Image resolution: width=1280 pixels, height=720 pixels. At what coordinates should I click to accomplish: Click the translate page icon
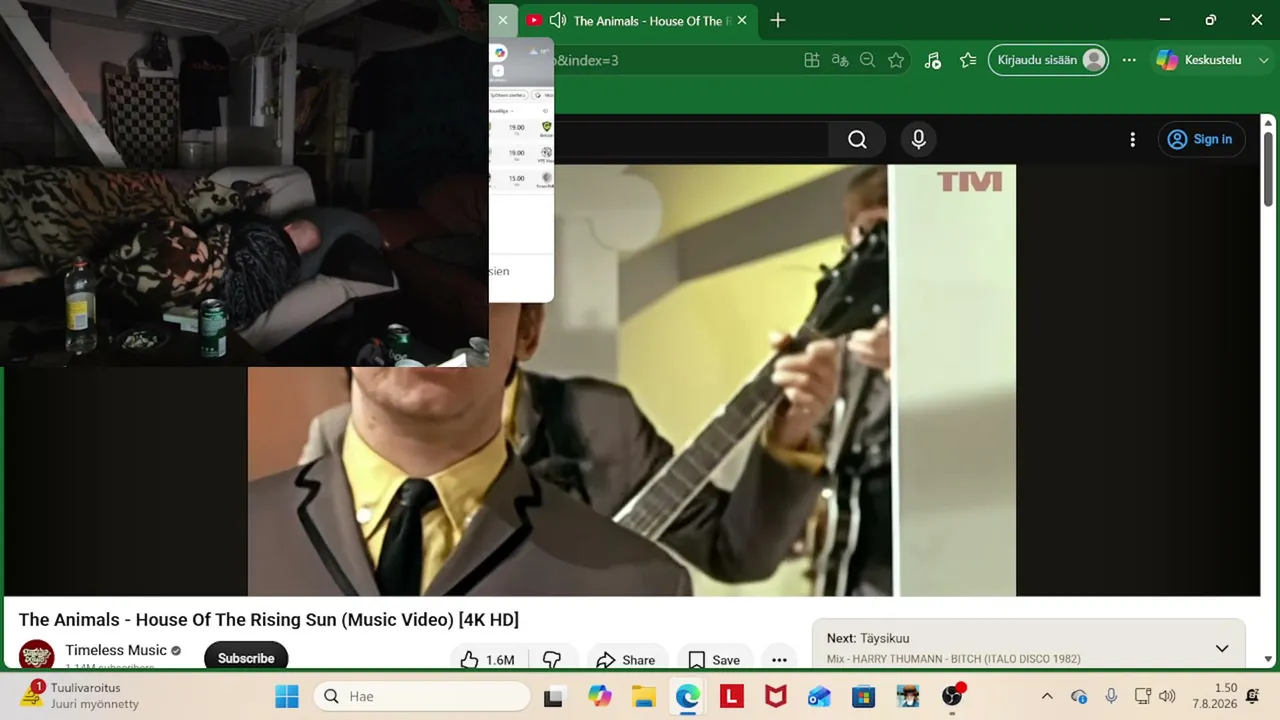[840, 60]
